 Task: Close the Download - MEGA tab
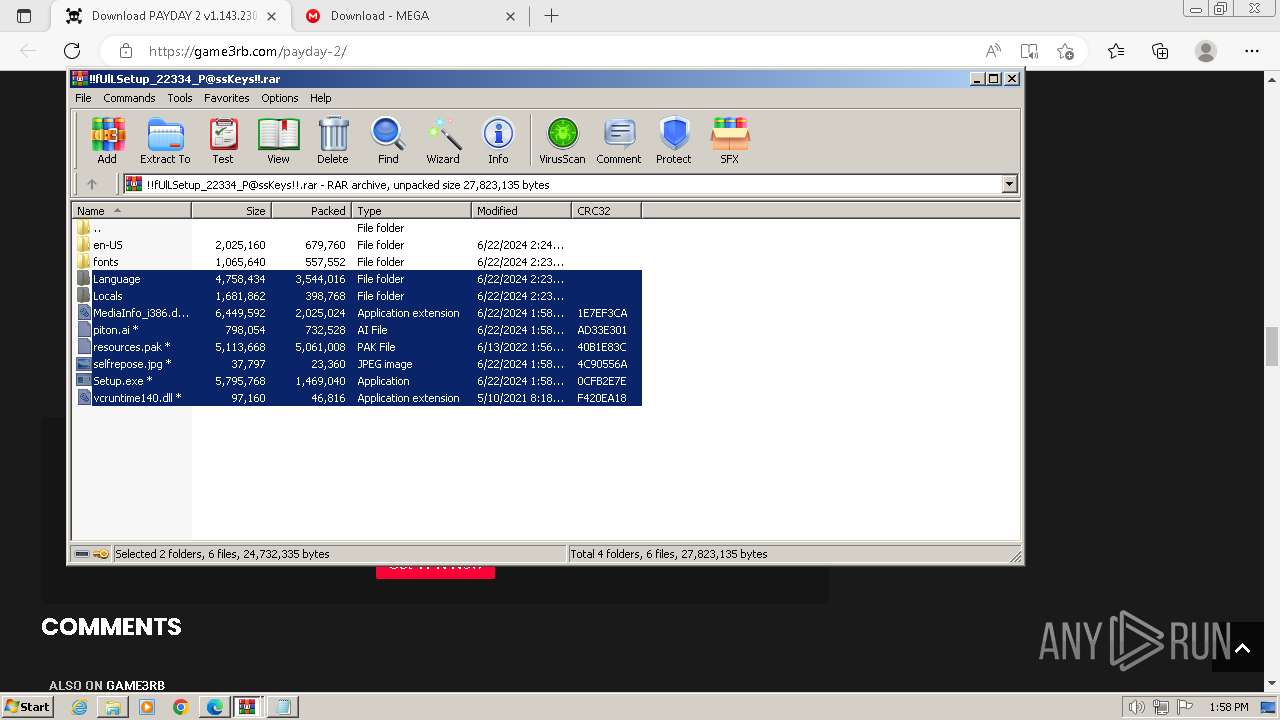pyautogui.click(x=511, y=16)
